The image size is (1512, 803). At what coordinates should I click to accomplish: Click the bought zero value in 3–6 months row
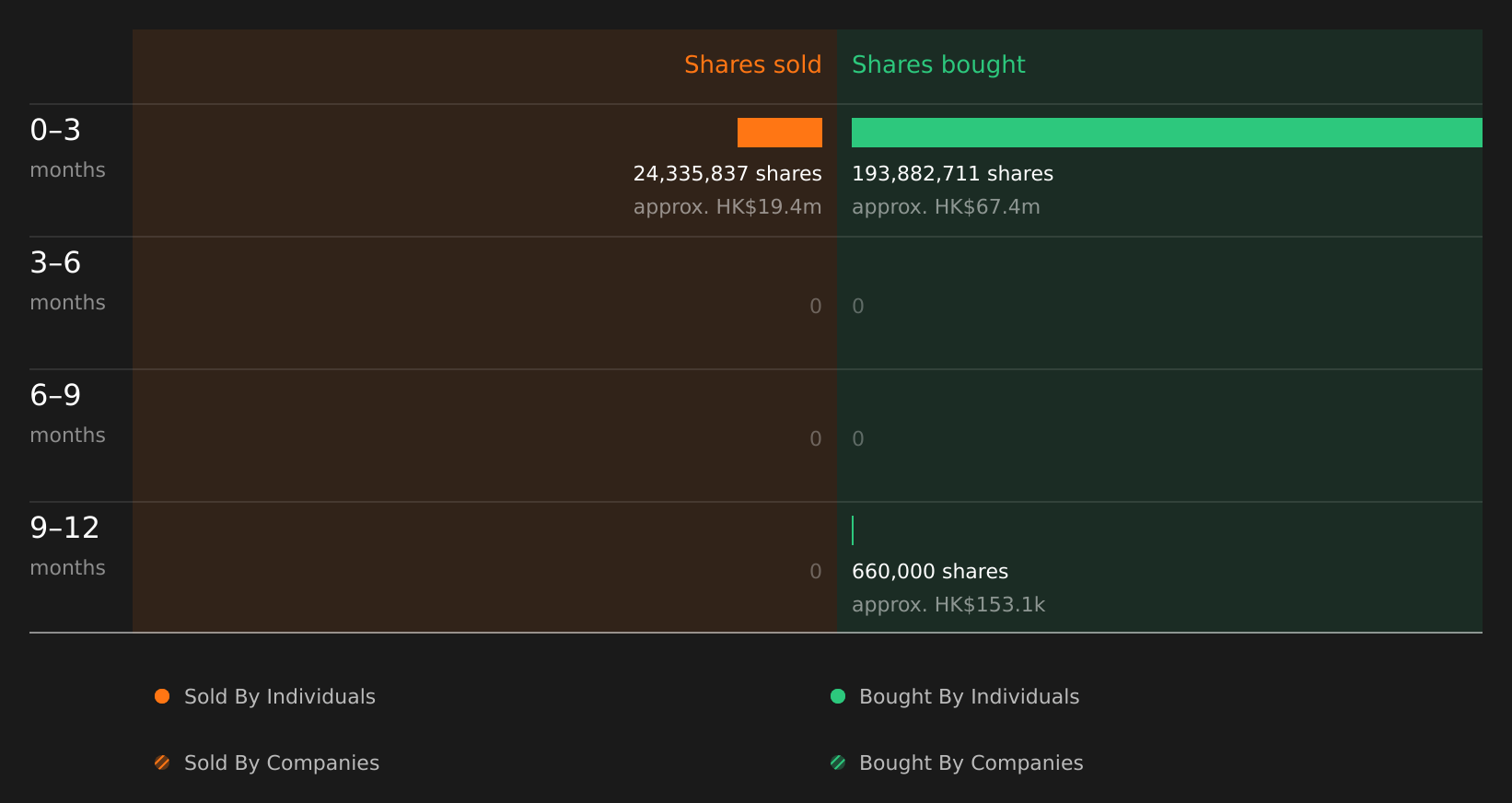858,306
